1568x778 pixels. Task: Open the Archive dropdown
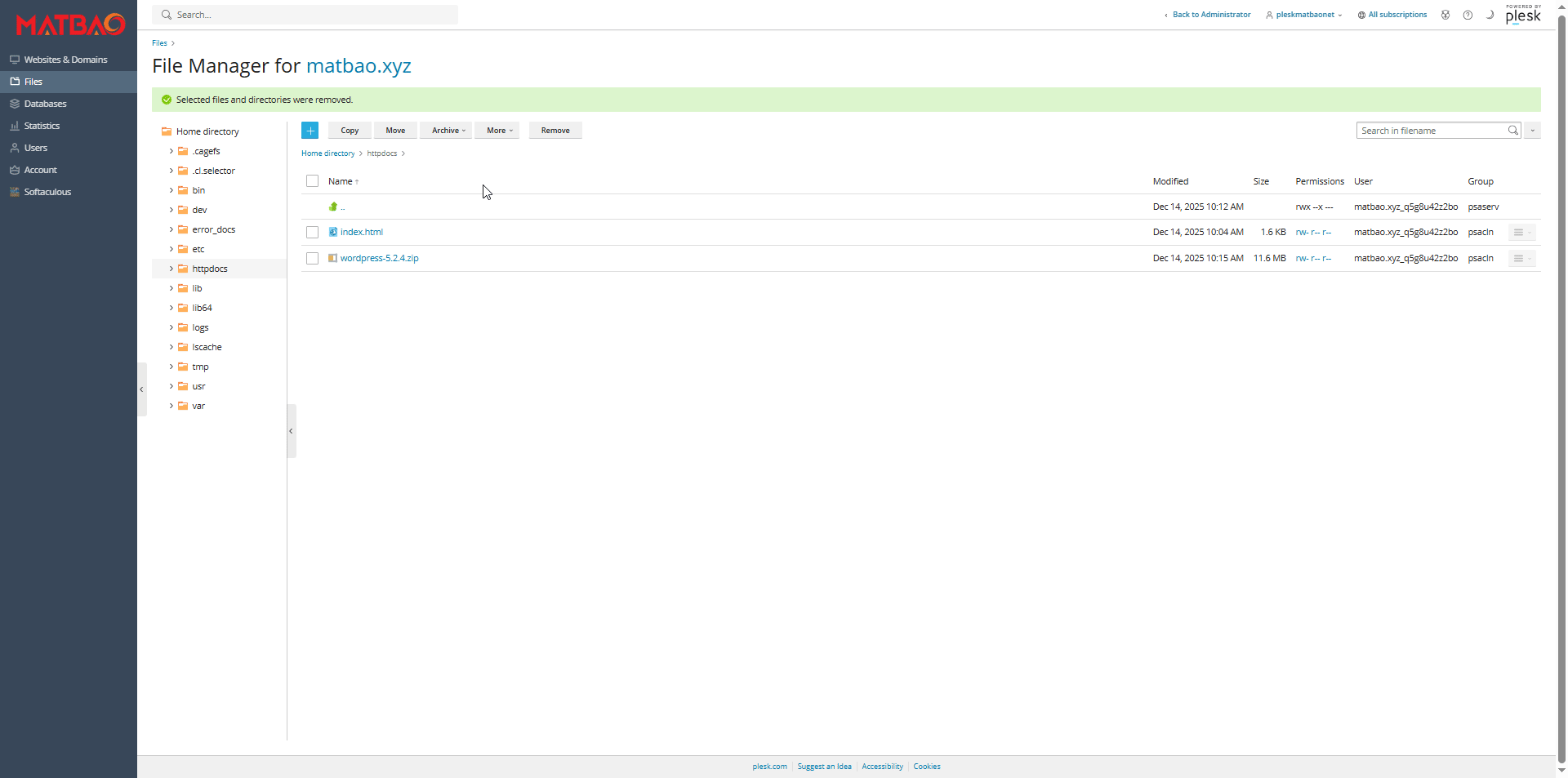tap(448, 131)
